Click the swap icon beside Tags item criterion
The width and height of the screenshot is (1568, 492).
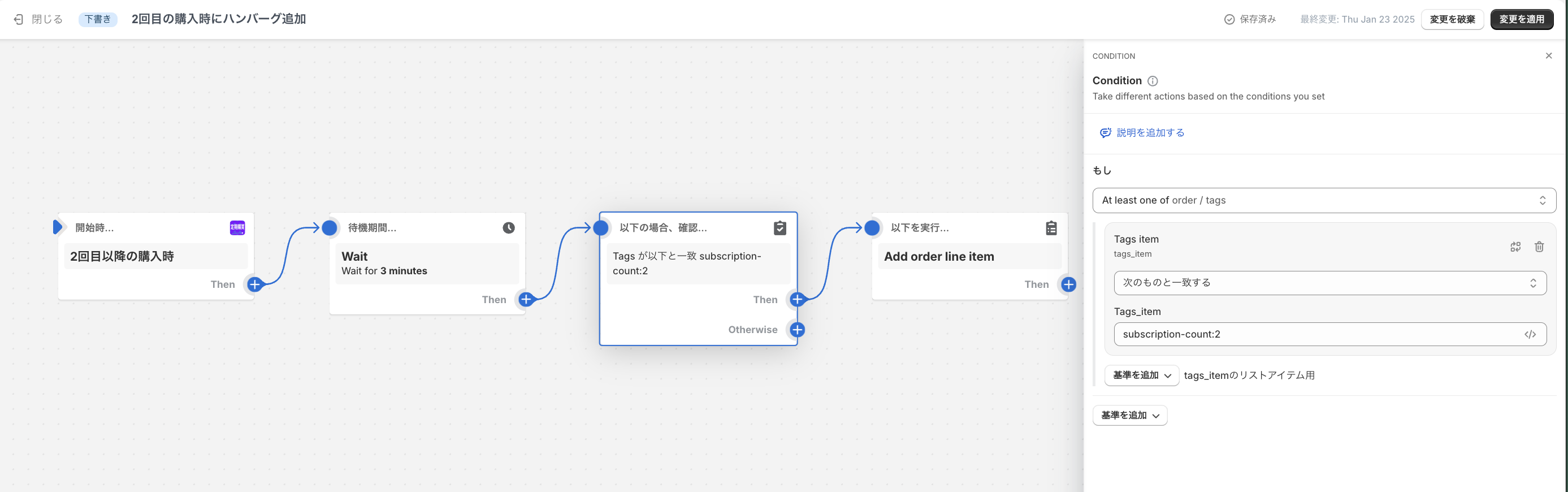tap(1515, 247)
